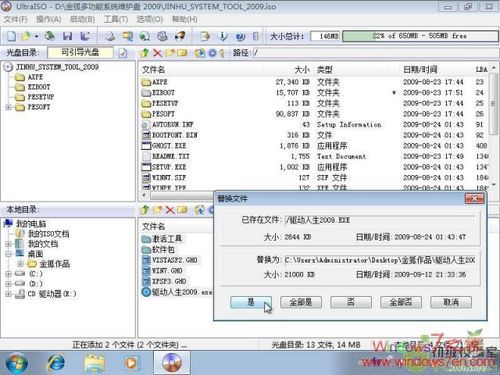This screenshot has width=500, height=375.
Task: Click the 全部是 button
Action: pyautogui.click(x=301, y=302)
